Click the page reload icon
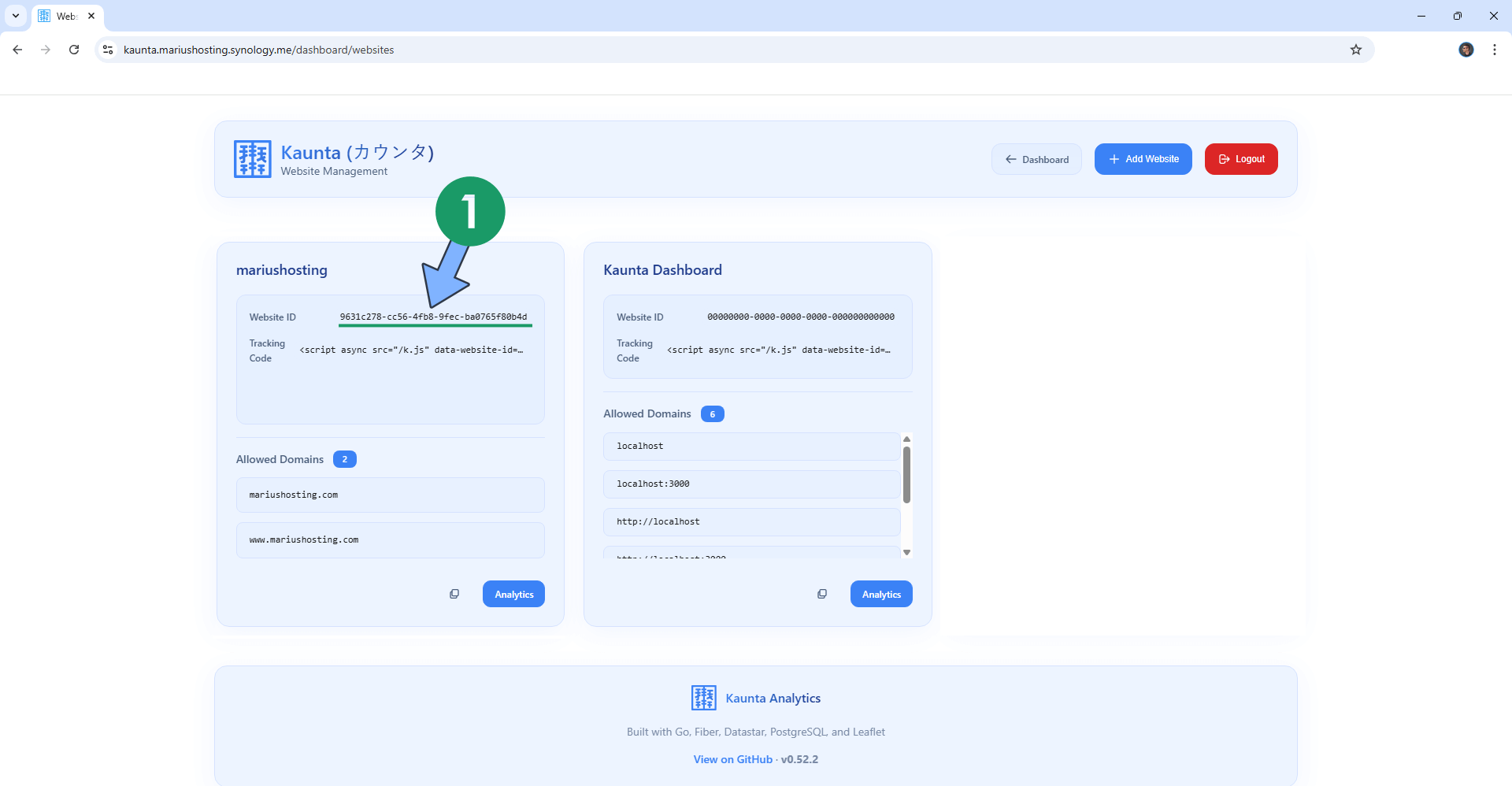 (73, 49)
